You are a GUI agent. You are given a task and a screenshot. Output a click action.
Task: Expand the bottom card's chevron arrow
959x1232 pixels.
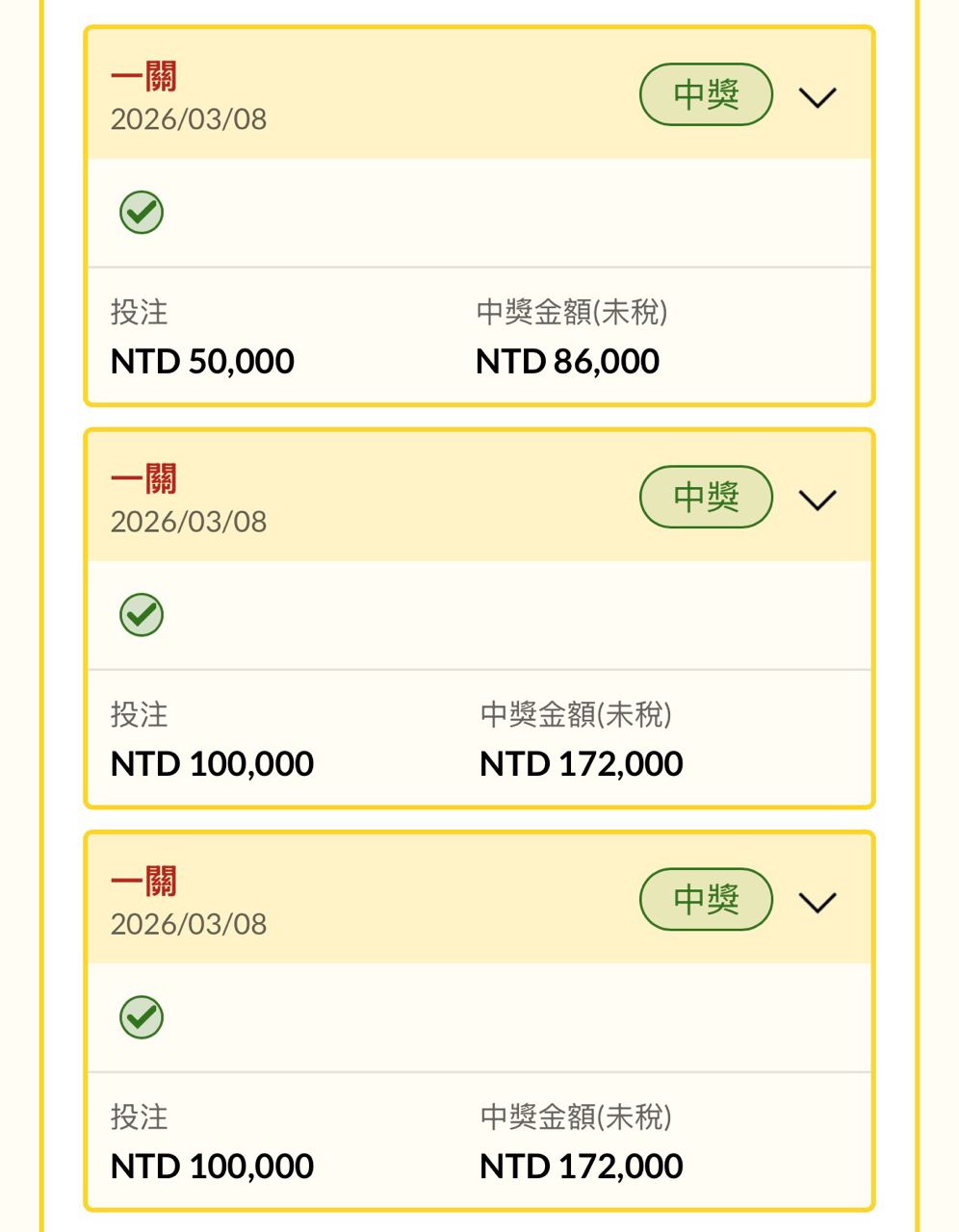pos(817,902)
